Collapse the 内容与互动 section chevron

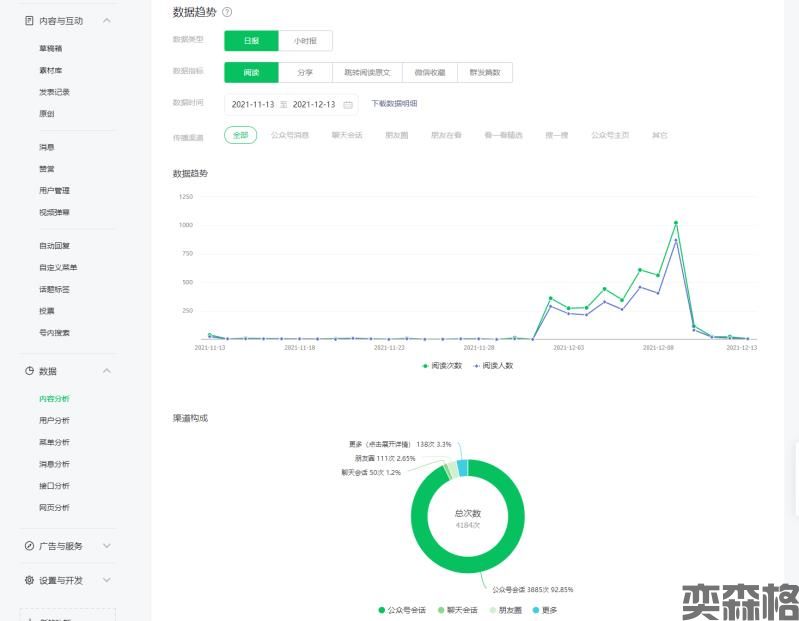click(x=107, y=20)
